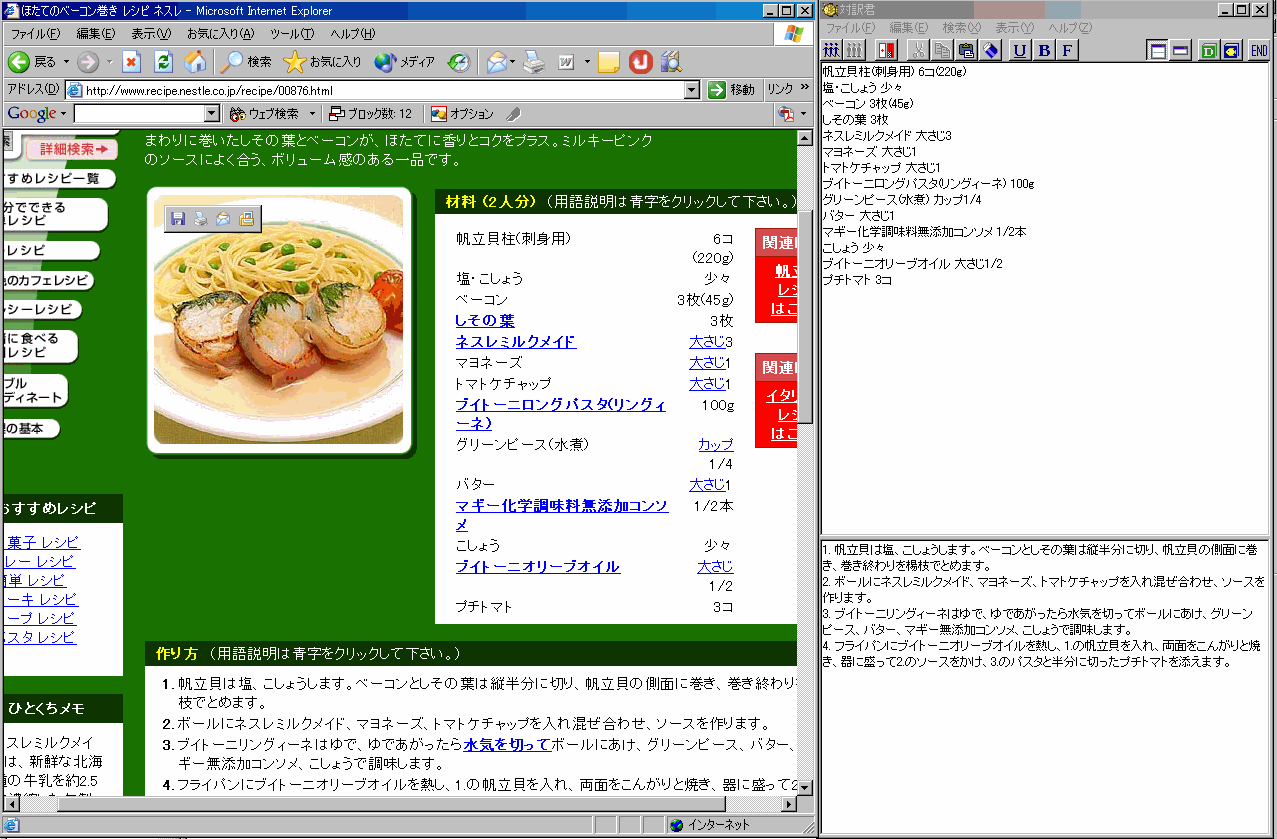Click the blue people group icon in 対訳君

coord(833,50)
